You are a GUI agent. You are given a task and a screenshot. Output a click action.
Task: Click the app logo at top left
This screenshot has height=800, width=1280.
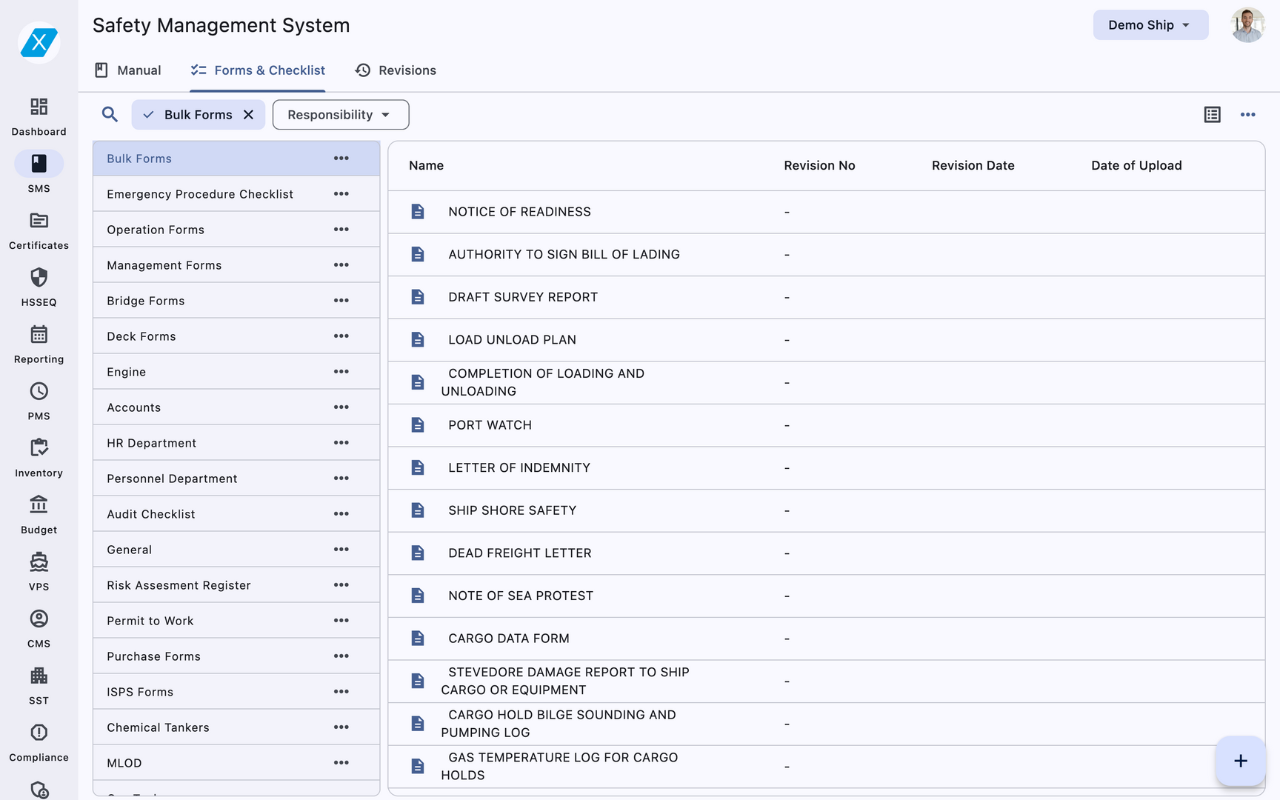pos(39,42)
